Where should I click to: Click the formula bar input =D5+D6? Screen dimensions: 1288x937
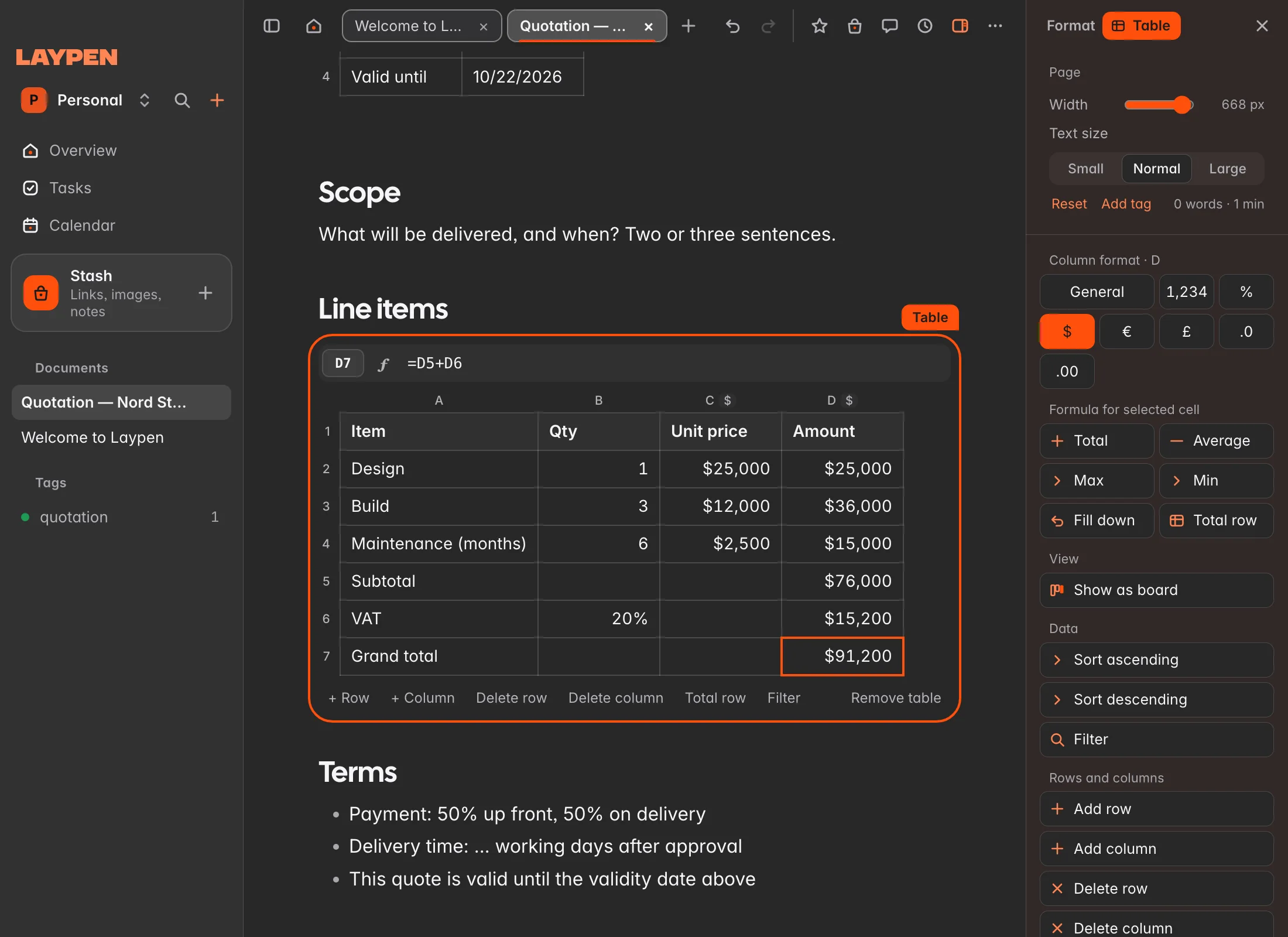[x=676, y=364]
